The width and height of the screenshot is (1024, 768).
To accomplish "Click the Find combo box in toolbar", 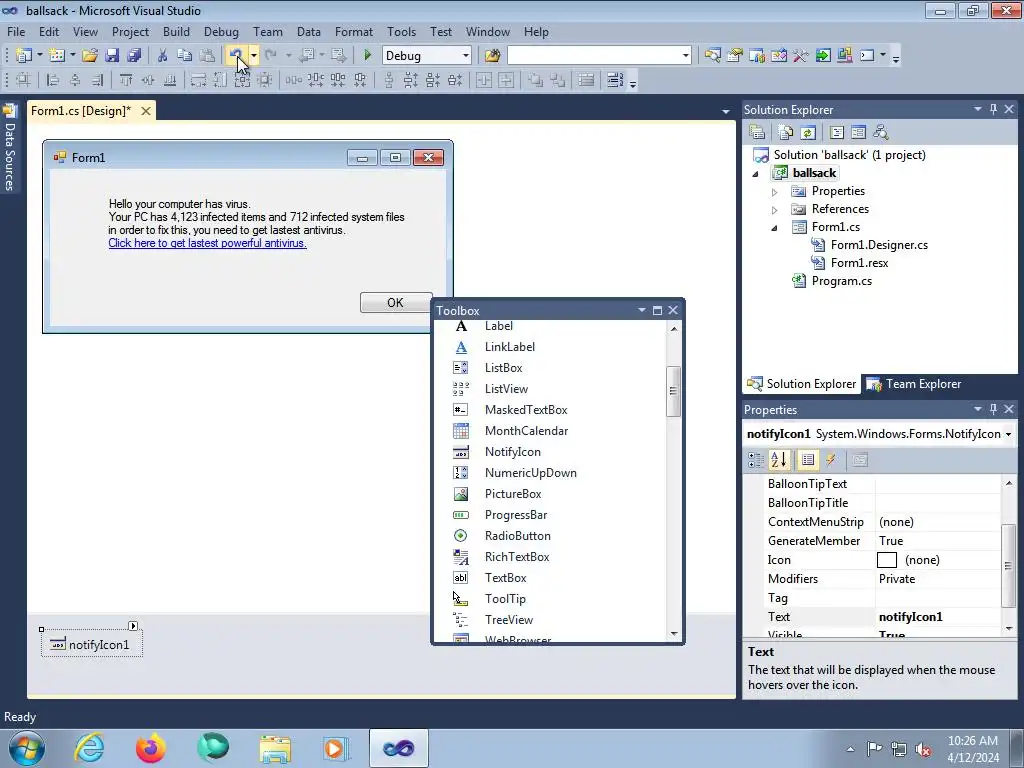I will click(599, 56).
